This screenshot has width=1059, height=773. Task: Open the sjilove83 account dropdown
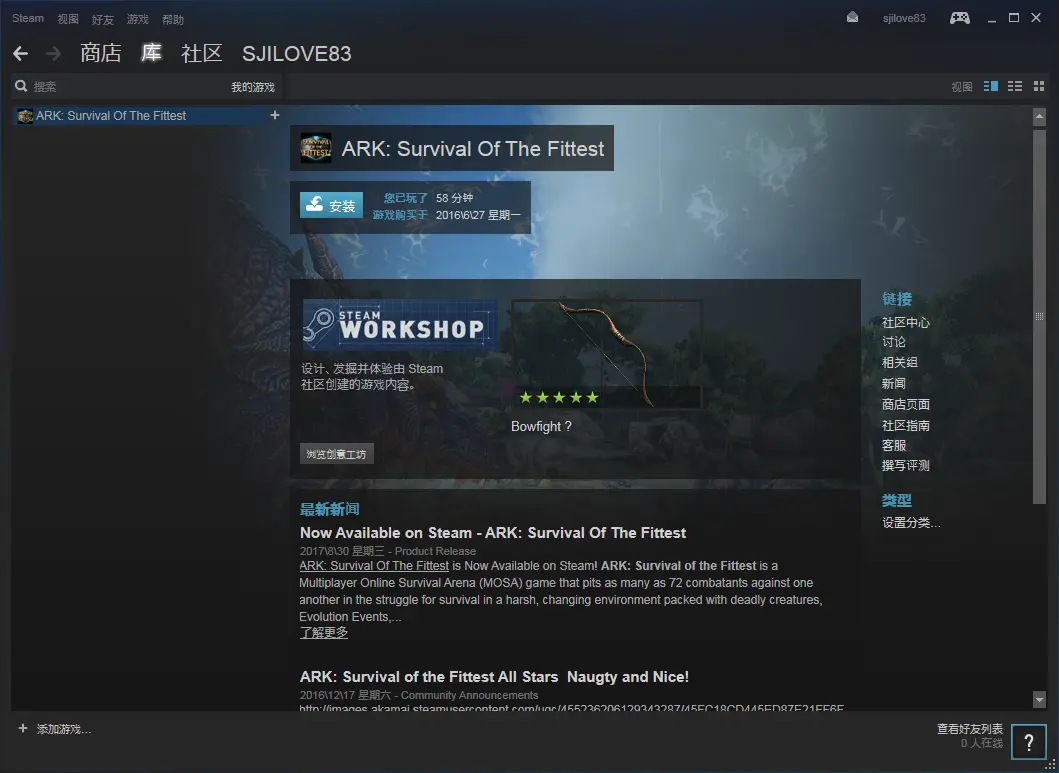(x=904, y=18)
